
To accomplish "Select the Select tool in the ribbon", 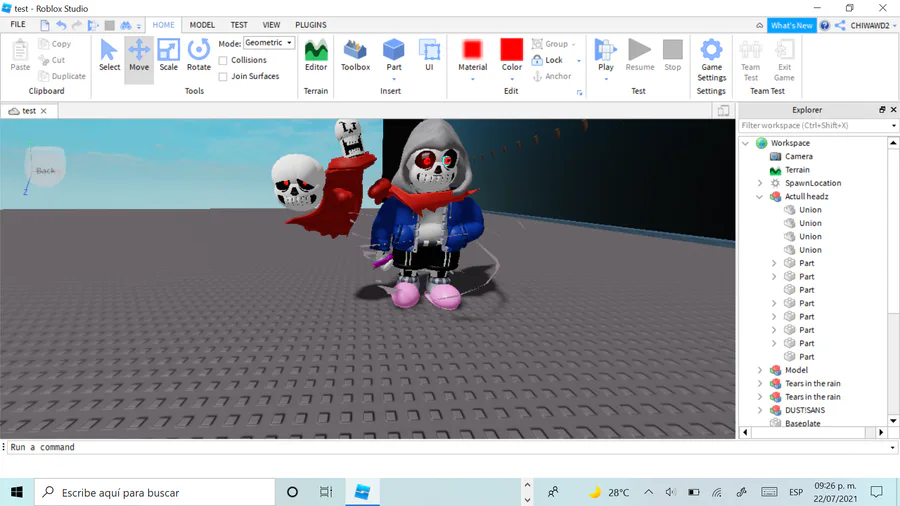I will click(x=109, y=55).
